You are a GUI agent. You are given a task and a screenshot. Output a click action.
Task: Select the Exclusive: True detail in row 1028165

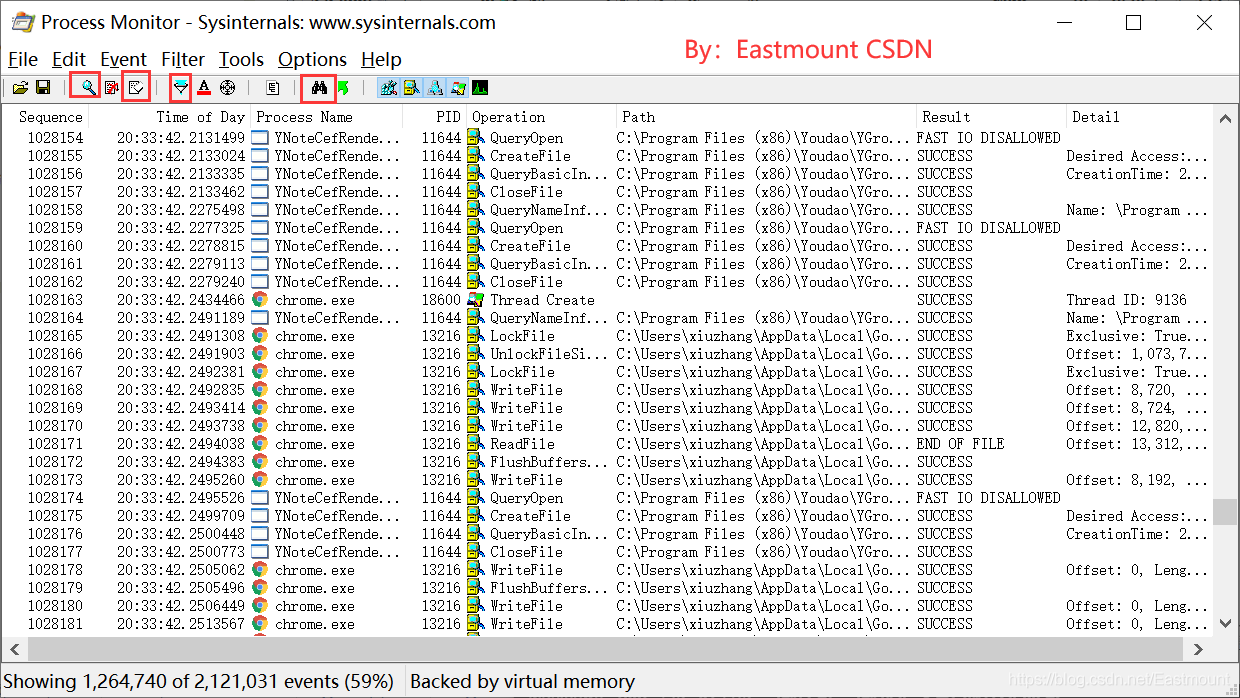click(1137, 336)
